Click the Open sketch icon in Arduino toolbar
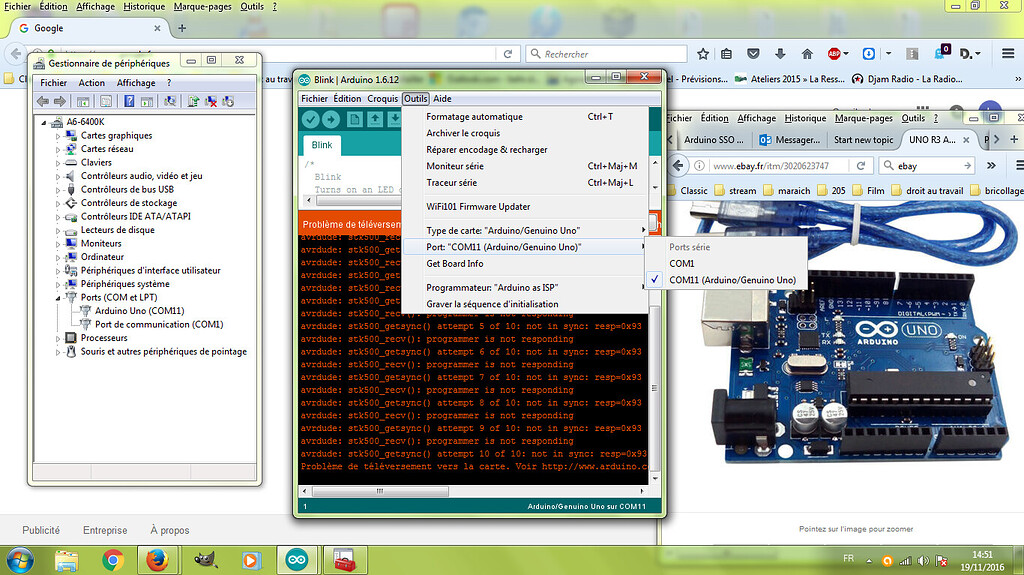 point(375,119)
